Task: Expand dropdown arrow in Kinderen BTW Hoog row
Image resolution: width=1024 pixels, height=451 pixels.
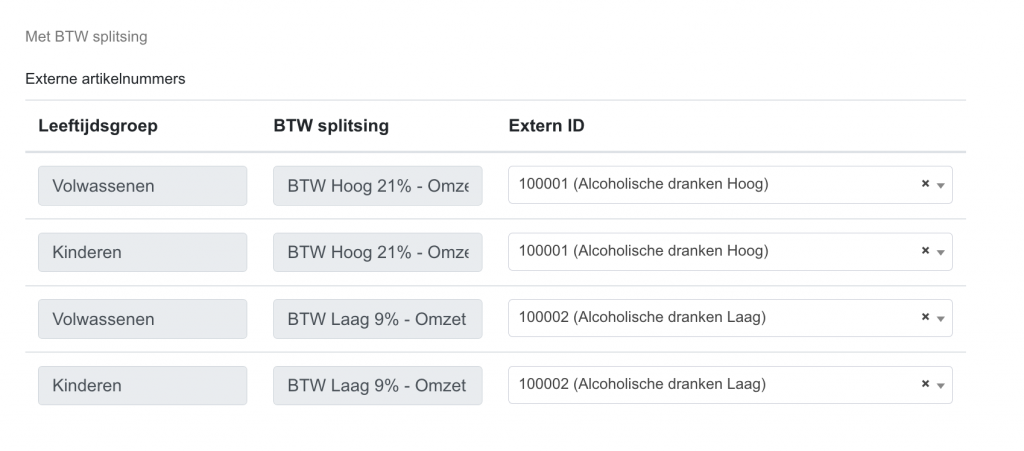Action: click(x=941, y=252)
